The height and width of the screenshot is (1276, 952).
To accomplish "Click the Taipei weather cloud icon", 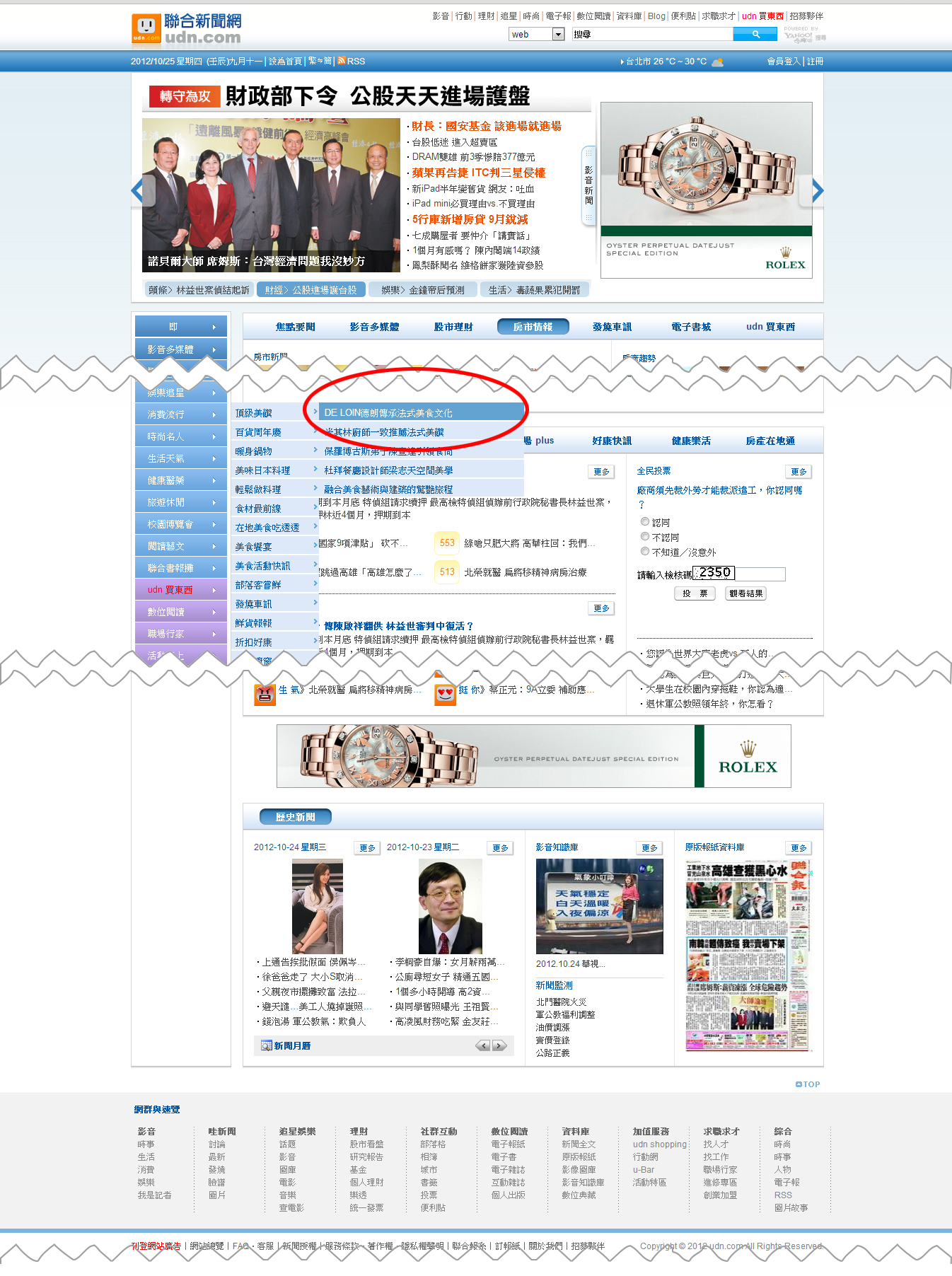I will [717, 62].
